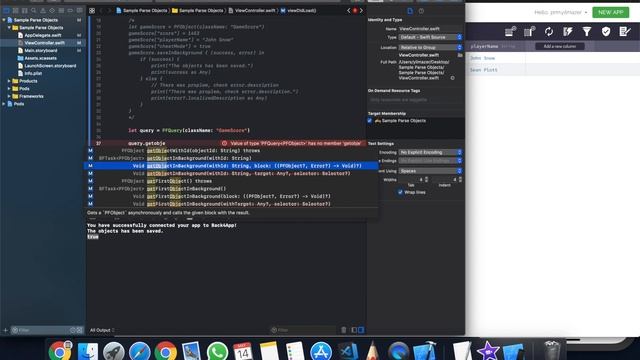Open Main.storyboard in navigator
Image resolution: width=640 pixels, height=360 pixels.
tap(41, 51)
